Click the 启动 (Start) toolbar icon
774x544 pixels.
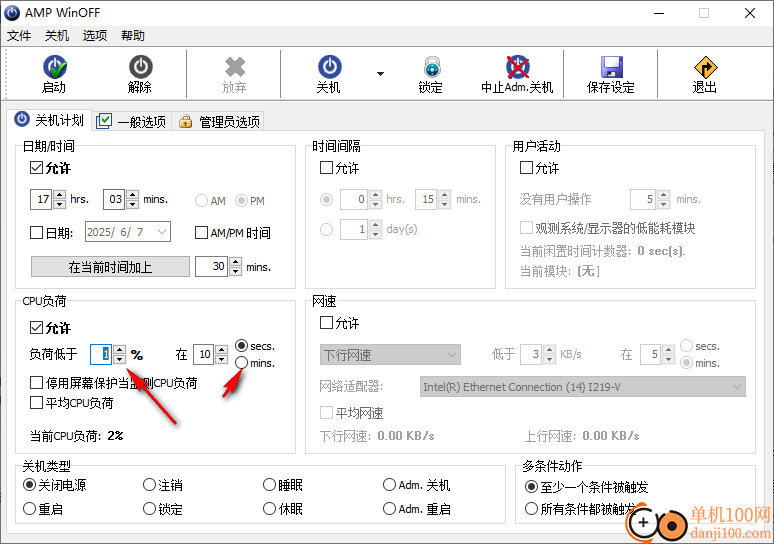tap(54, 67)
